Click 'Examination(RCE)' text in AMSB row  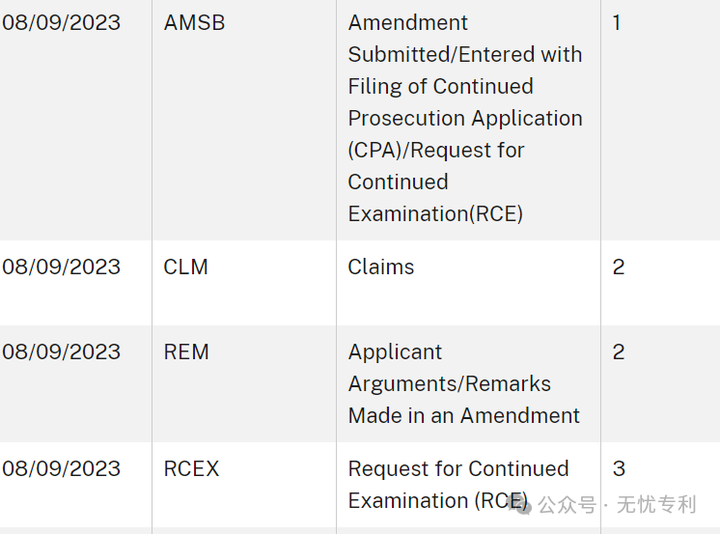pyautogui.click(x=435, y=214)
